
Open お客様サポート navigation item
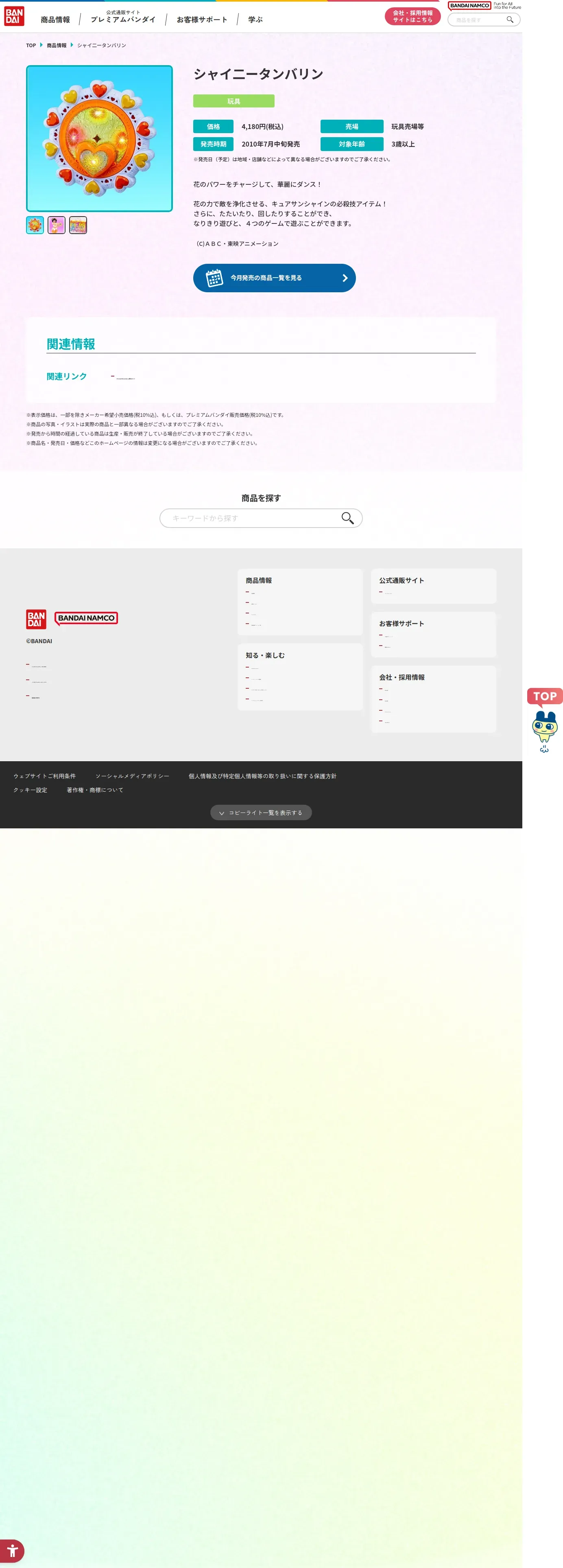pos(202,20)
